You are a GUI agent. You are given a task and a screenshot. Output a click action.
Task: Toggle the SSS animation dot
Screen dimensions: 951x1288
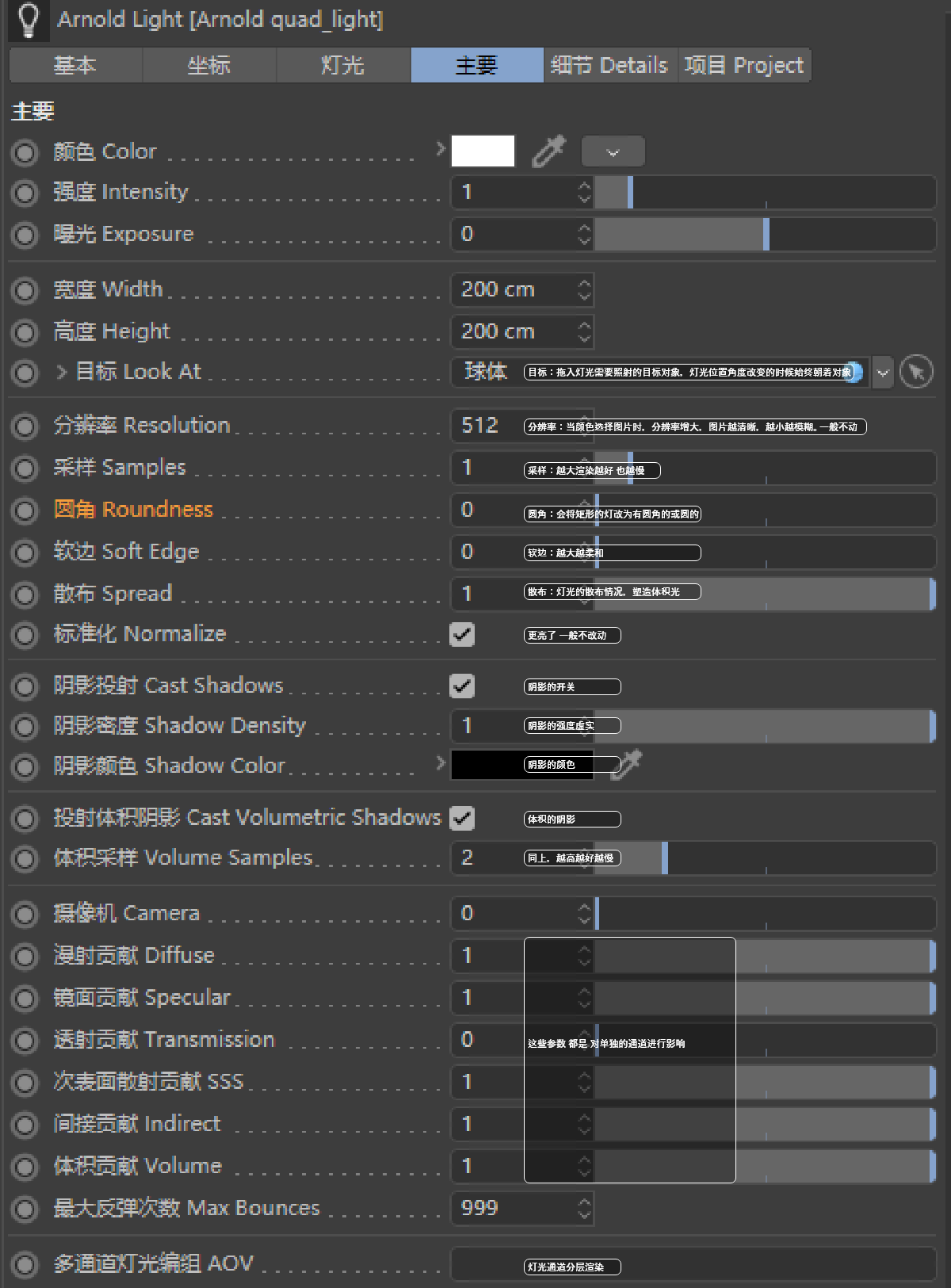click(x=25, y=1083)
